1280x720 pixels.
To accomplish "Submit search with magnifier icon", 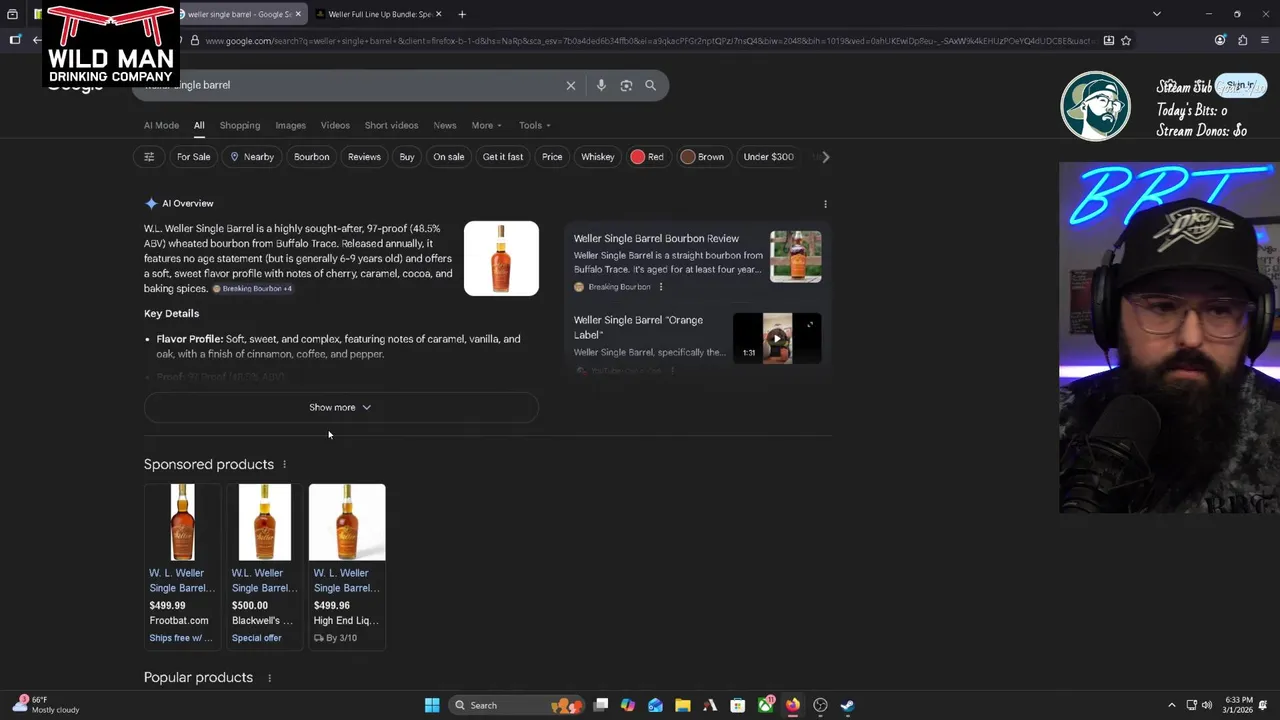I will [650, 86].
